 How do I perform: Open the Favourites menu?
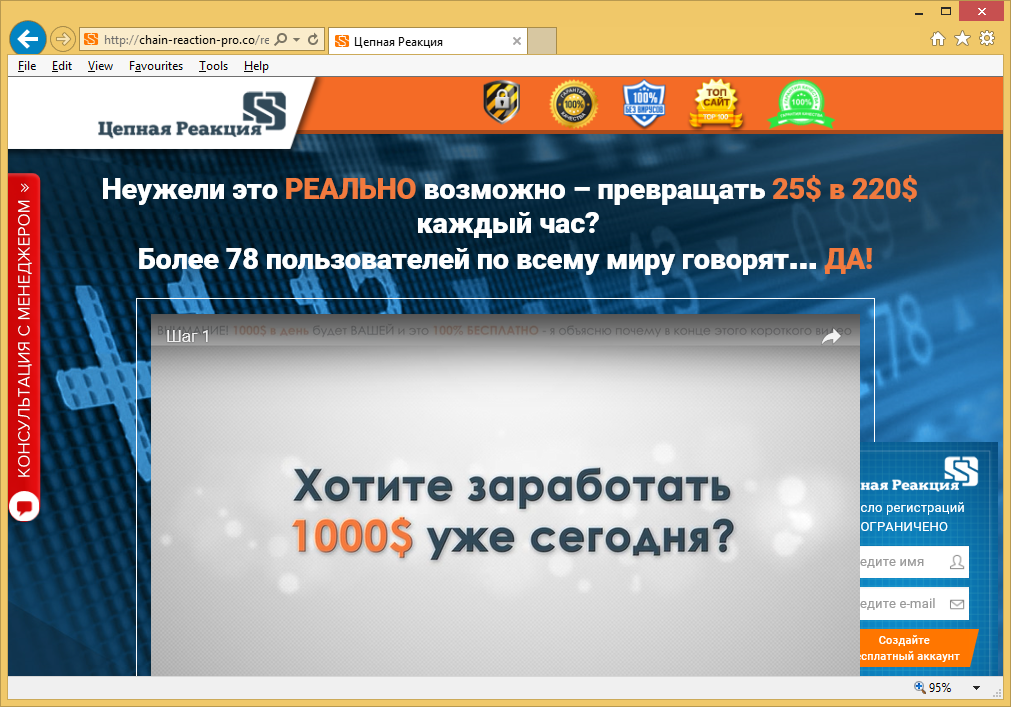(155, 66)
